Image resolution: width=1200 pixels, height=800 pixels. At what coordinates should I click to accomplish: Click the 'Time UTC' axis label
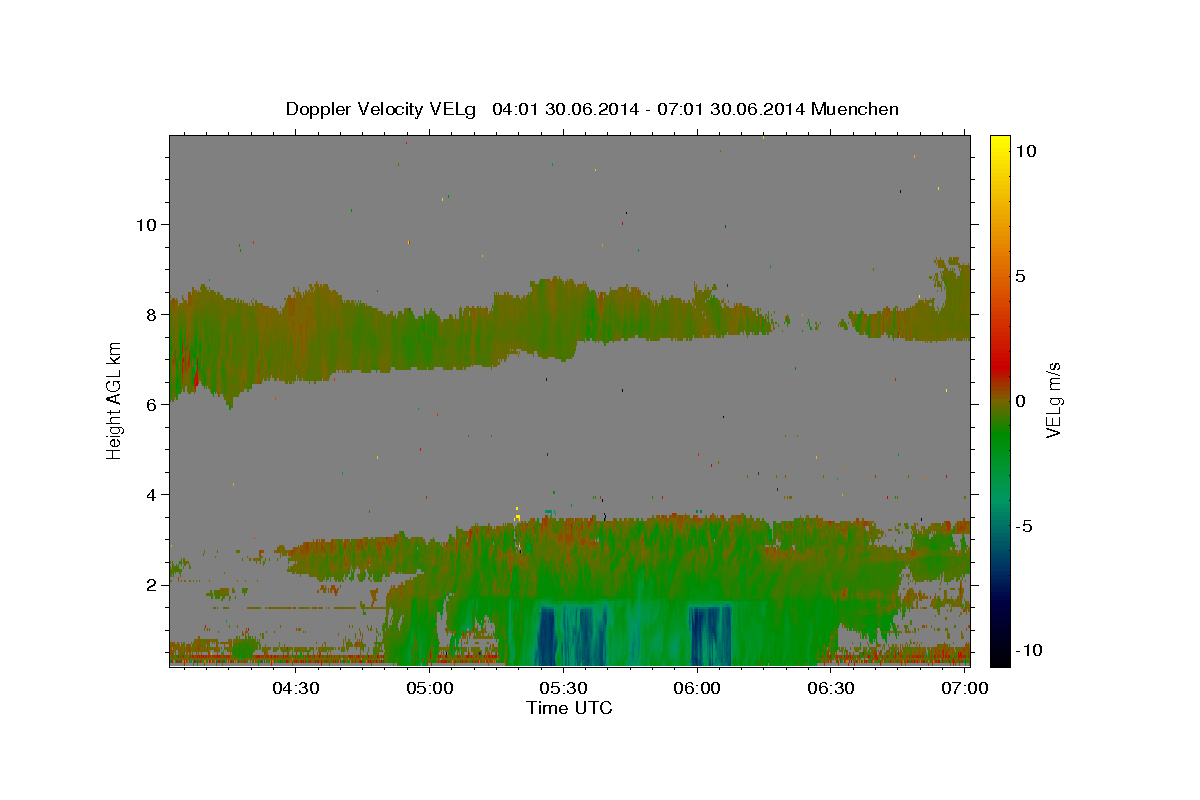click(x=569, y=708)
